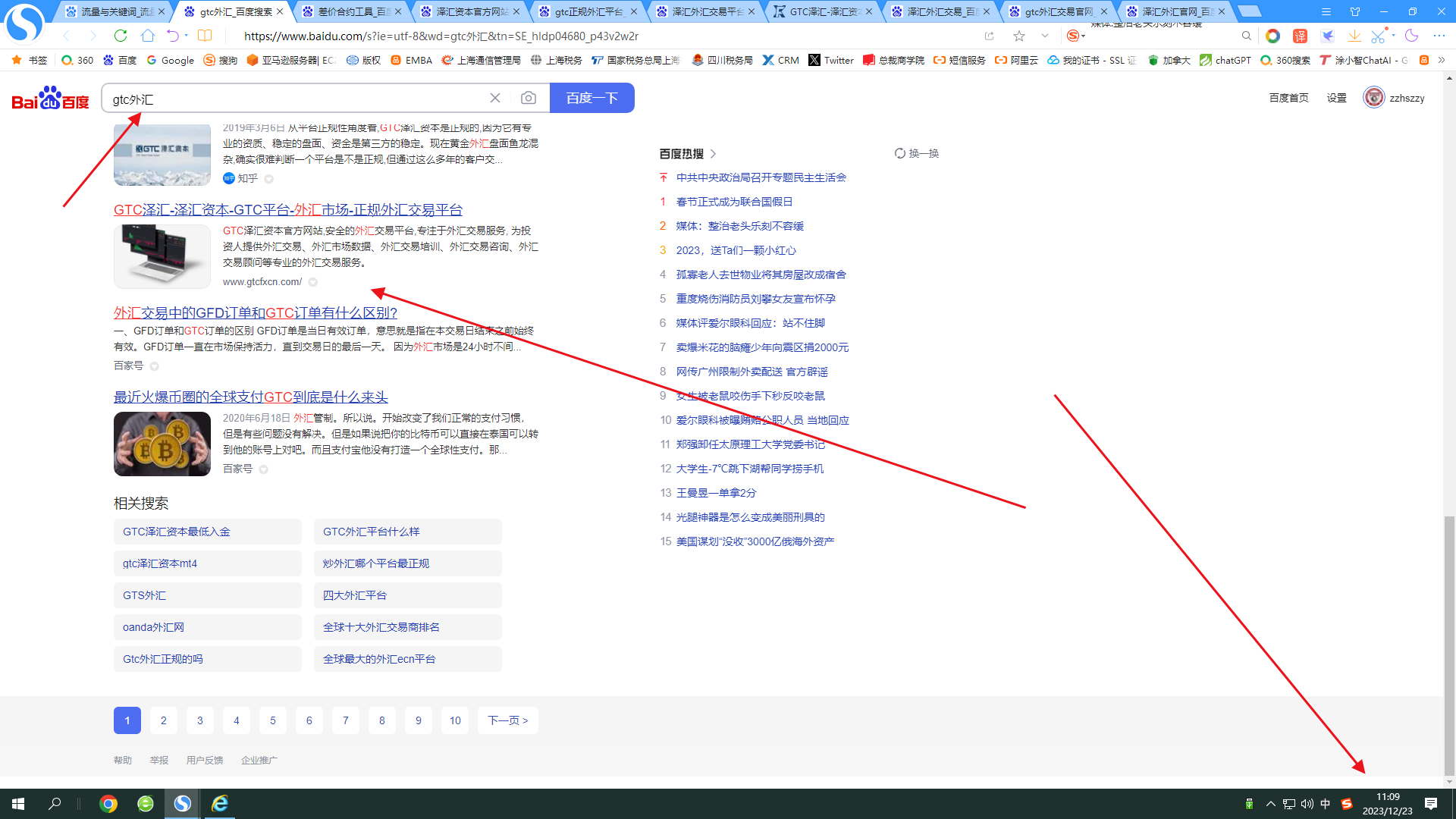Click the camera icon for image search
1456x819 pixels.
pyautogui.click(x=529, y=98)
